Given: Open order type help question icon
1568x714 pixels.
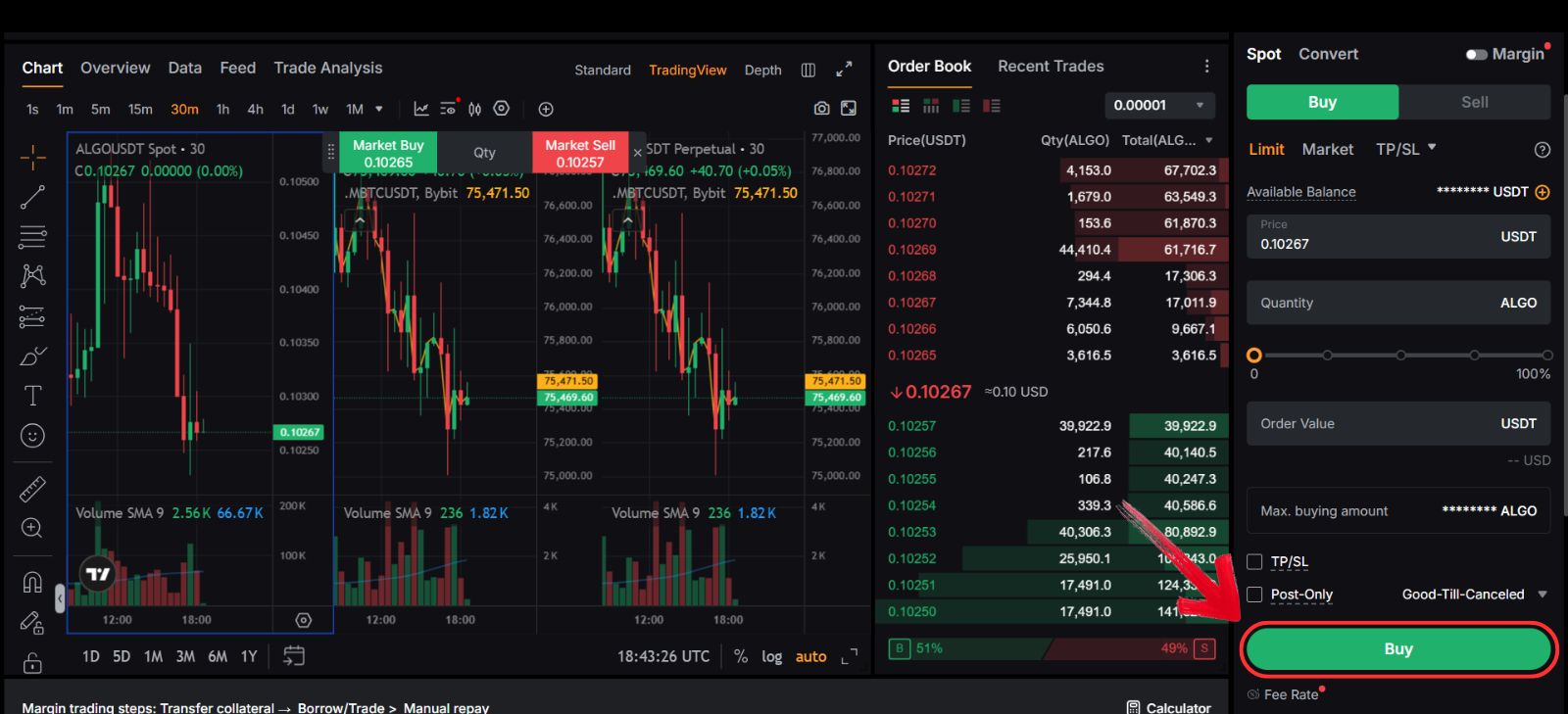Looking at the screenshot, I should tap(1543, 150).
